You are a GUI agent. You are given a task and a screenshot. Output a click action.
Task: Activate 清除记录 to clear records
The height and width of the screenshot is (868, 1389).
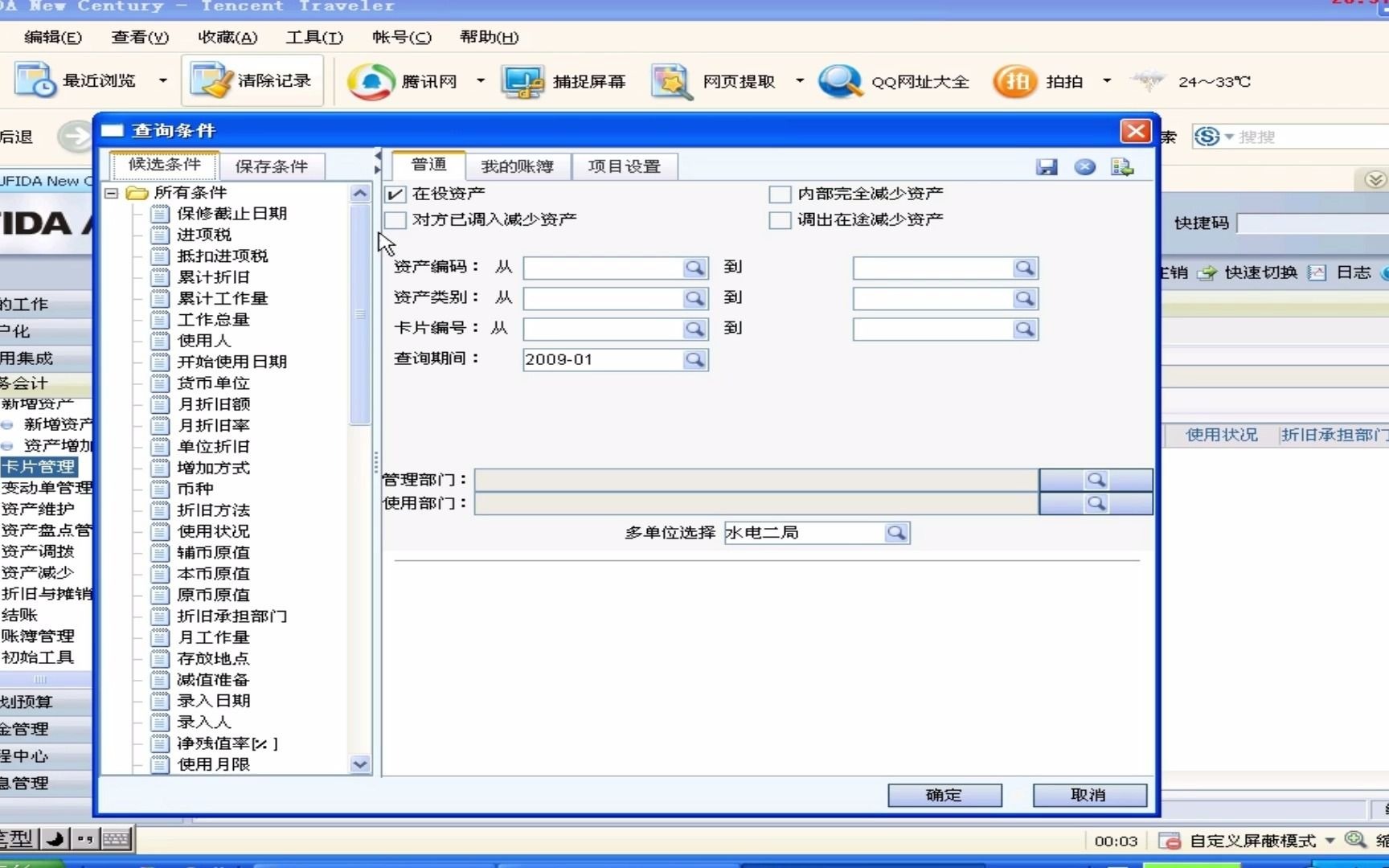click(252, 80)
